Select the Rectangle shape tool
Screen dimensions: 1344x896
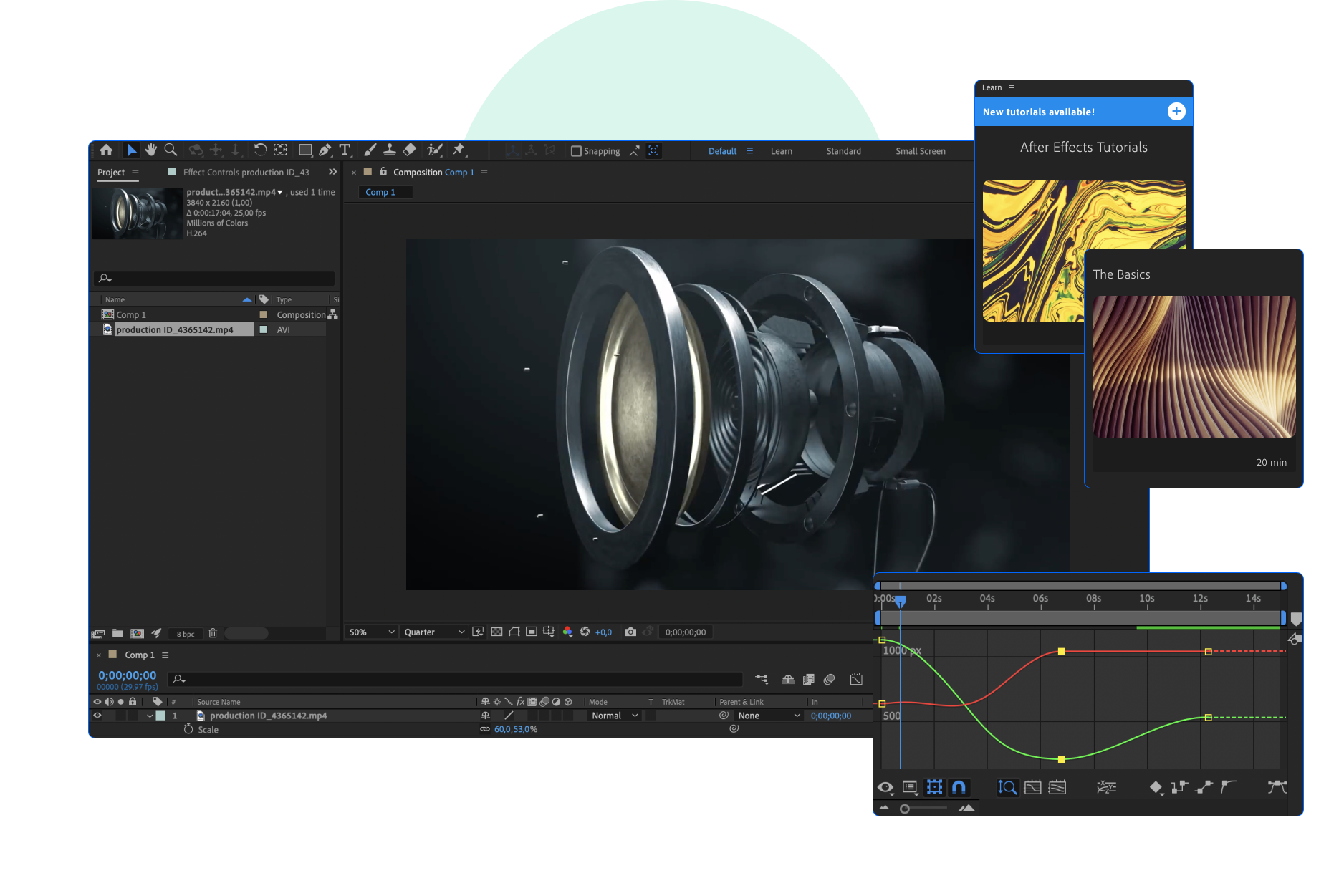click(x=305, y=150)
